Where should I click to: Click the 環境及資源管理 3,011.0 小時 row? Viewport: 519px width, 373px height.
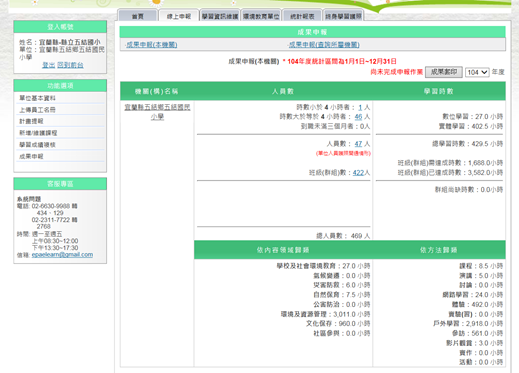[x=325, y=314]
